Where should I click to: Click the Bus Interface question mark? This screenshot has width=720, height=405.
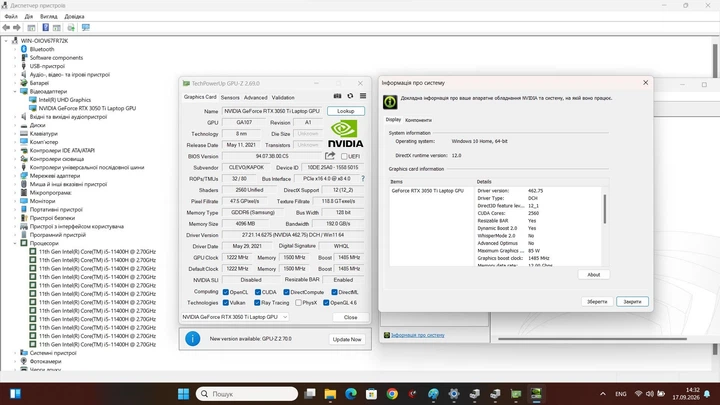363,179
